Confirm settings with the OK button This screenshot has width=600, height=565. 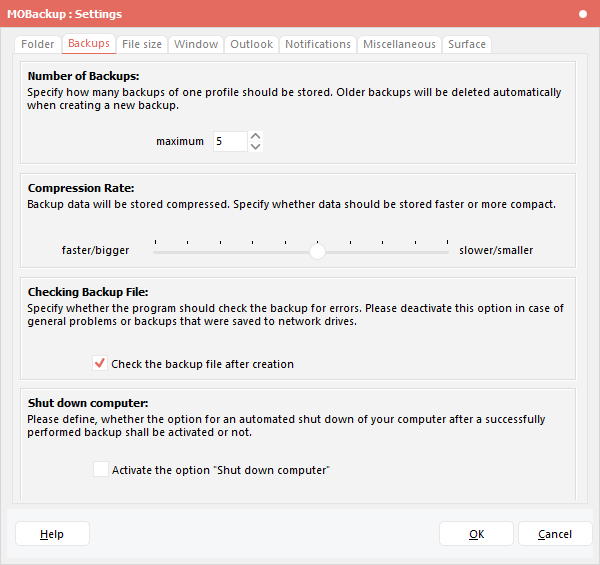tap(477, 534)
